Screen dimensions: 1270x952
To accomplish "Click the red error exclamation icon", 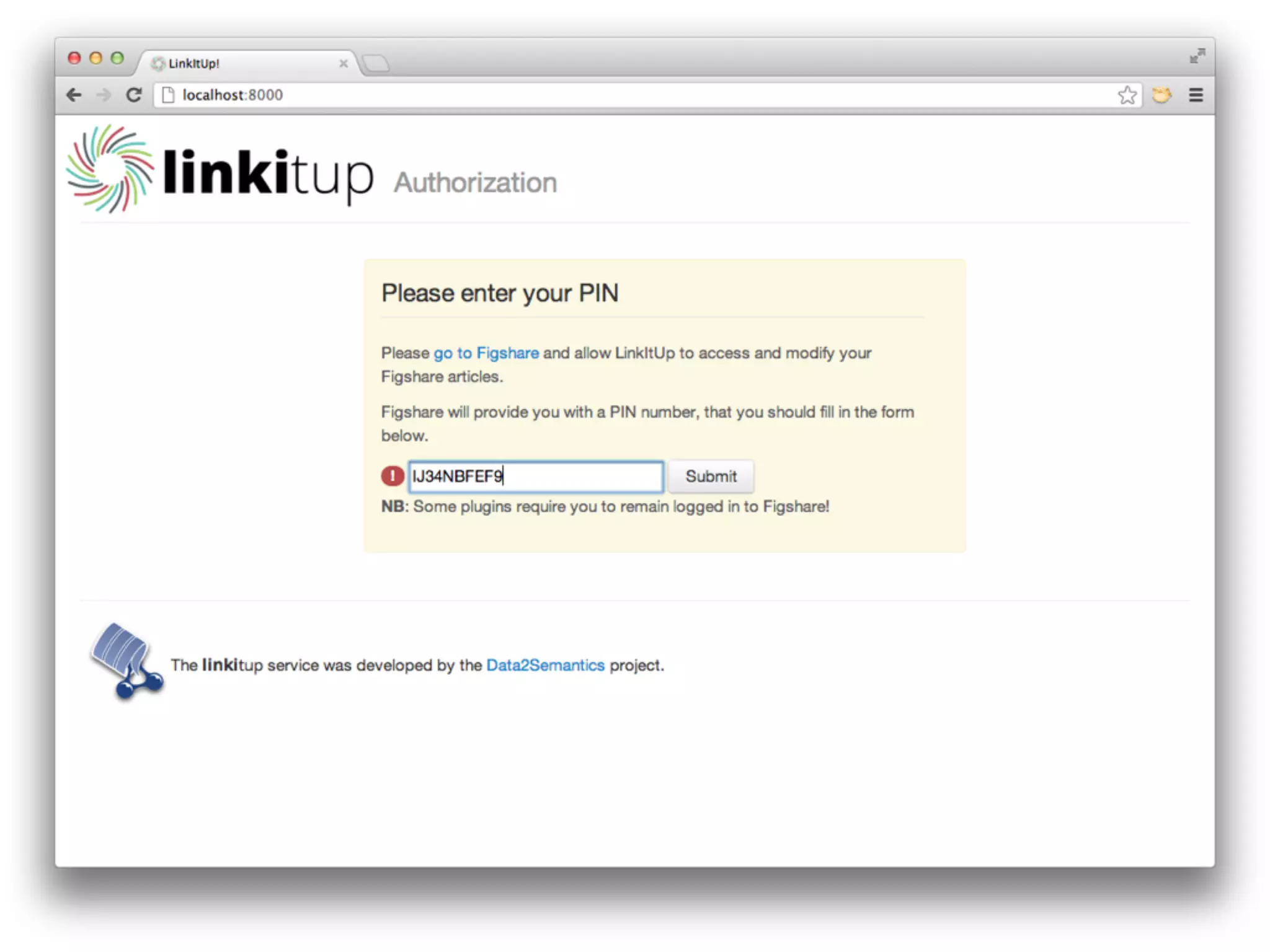I will coord(393,476).
